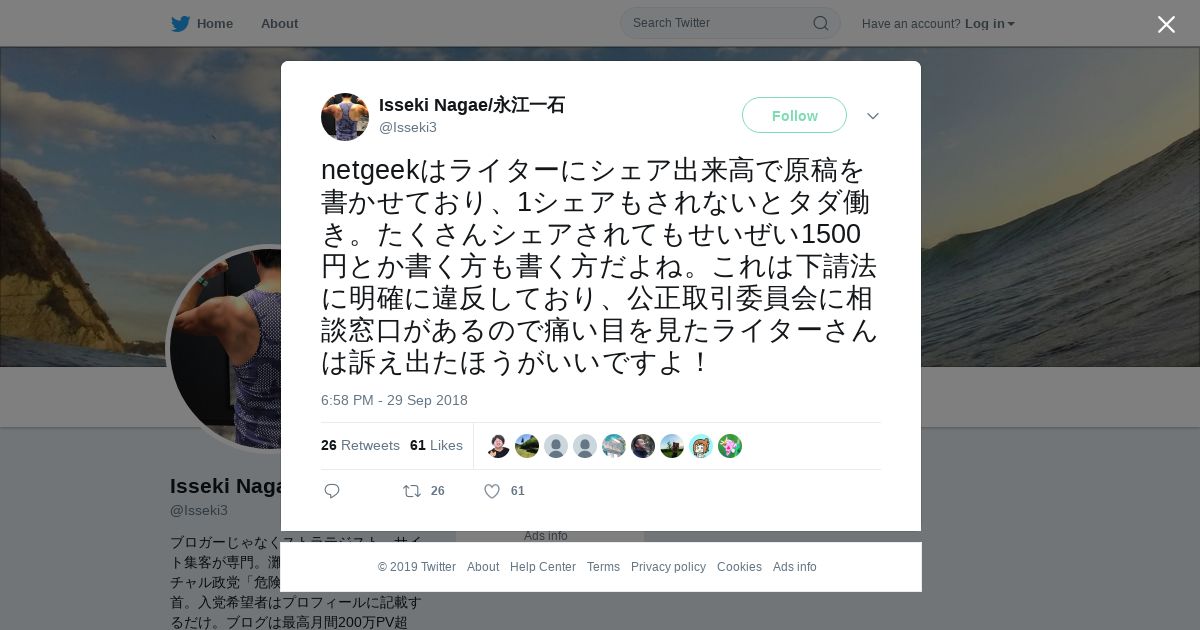
Task: Open Isseki Nagae's profile avatar in the tweet
Action: 345,117
